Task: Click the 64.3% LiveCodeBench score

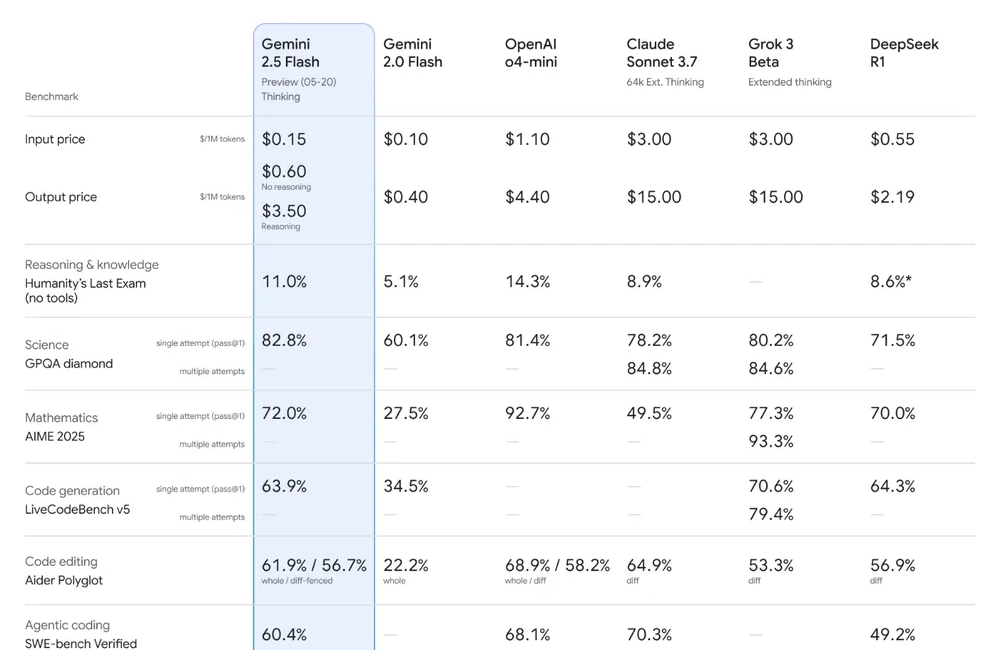Action: (892, 486)
